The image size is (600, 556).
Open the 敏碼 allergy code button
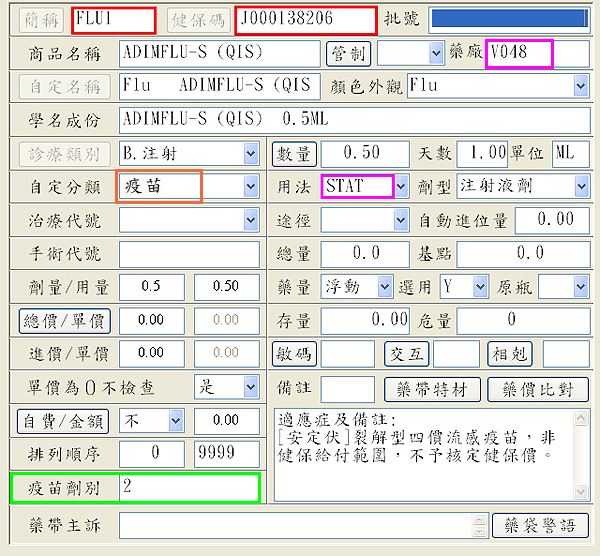pos(295,353)
